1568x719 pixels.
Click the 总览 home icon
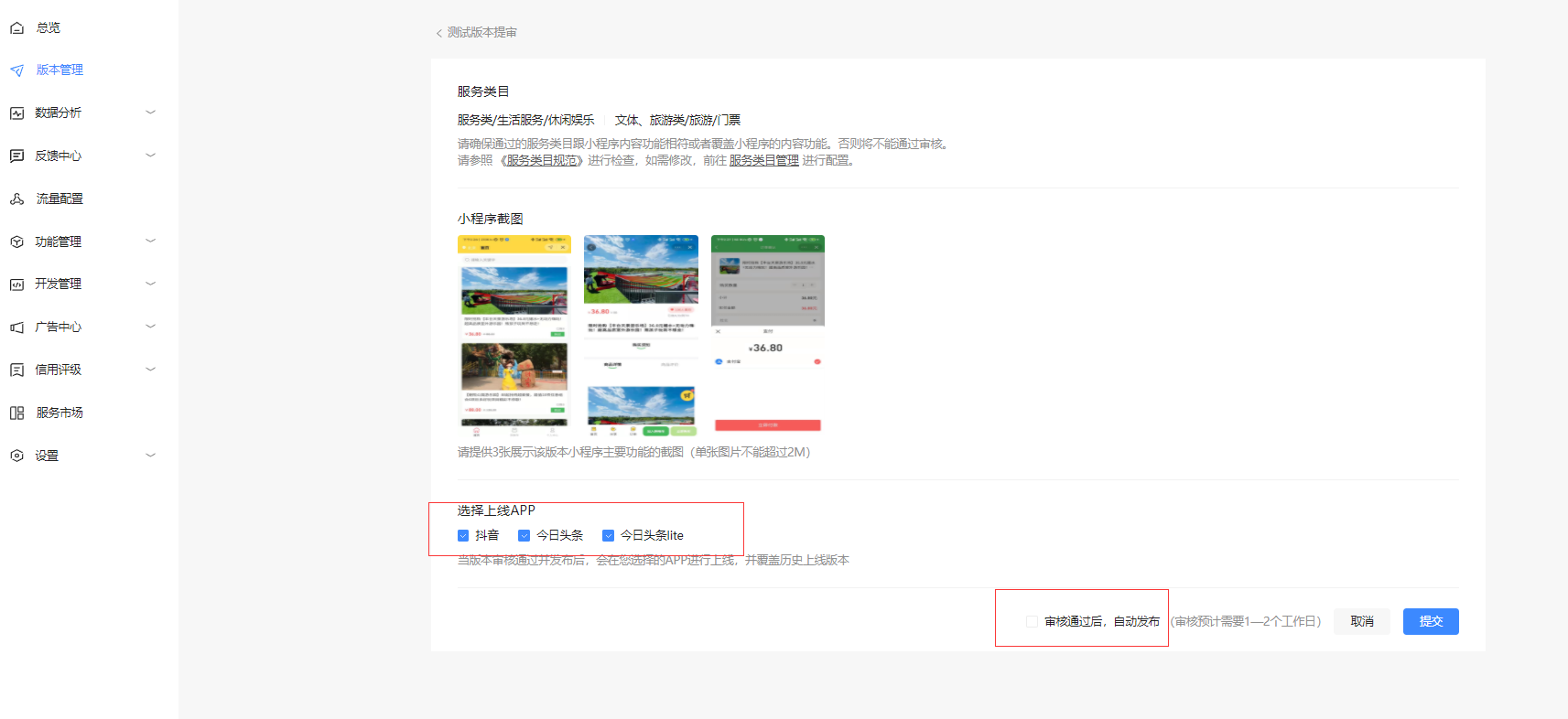16,28
